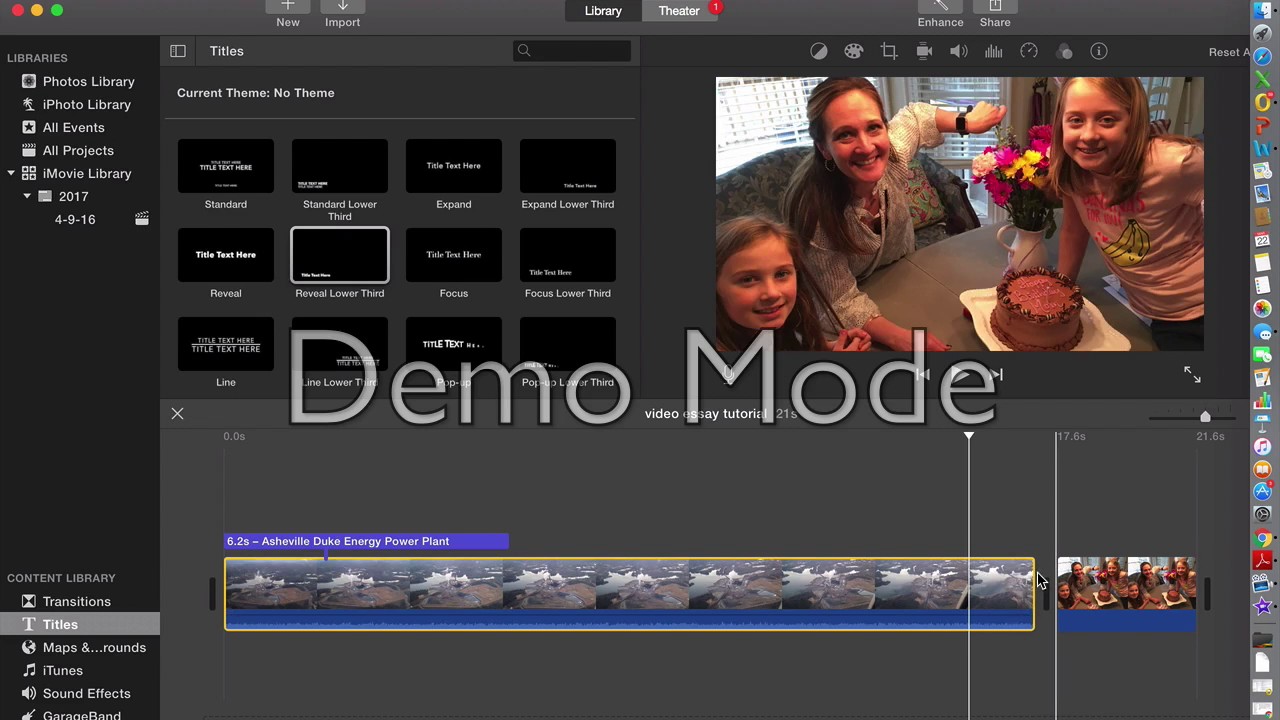Select the Cropping tool
Viewport: 1280px width, 720px height.
(x=889, y=51)
